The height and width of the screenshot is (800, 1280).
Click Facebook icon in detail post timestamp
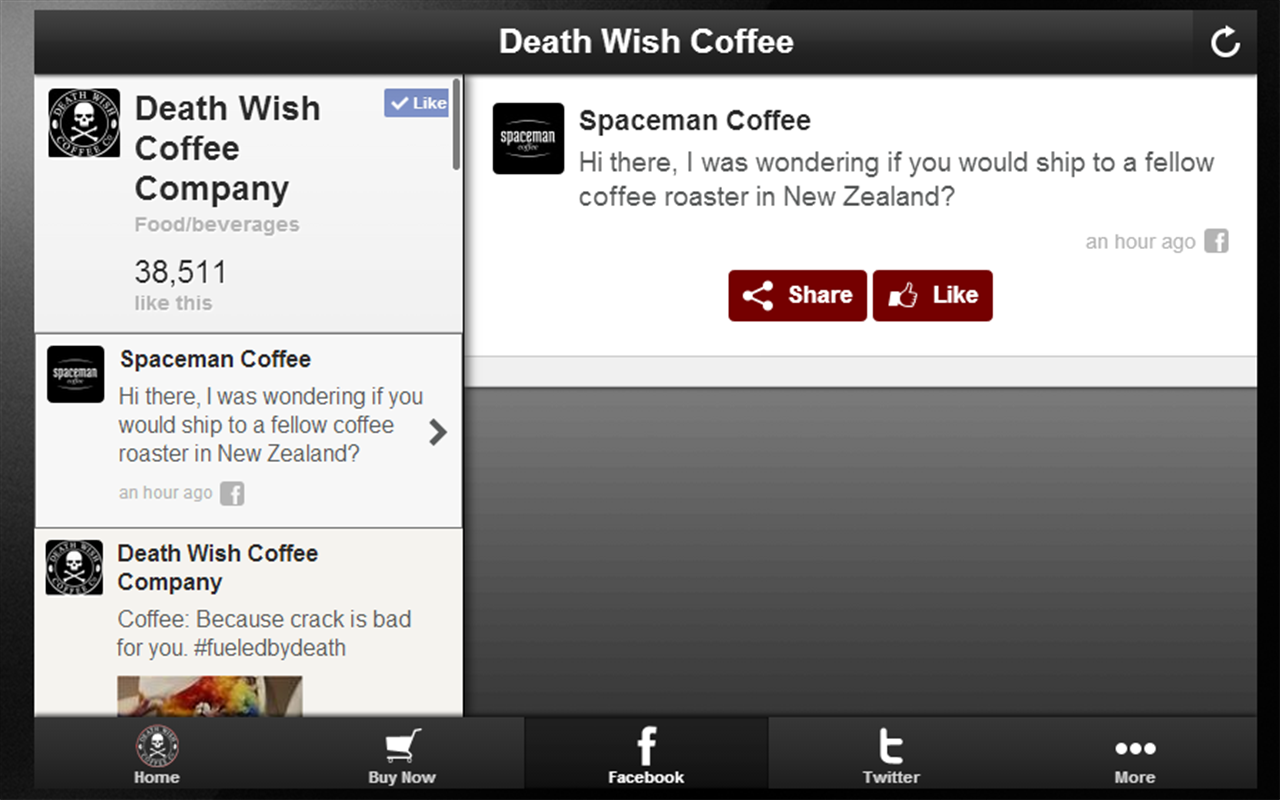pyautogui.click(x=1216, y=241)
